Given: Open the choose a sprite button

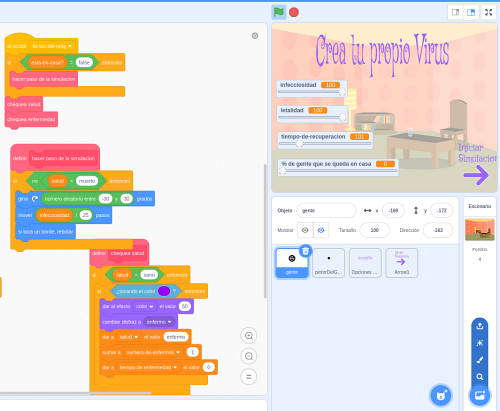Looking at the screenshot, I should click(x=441, y=396).
